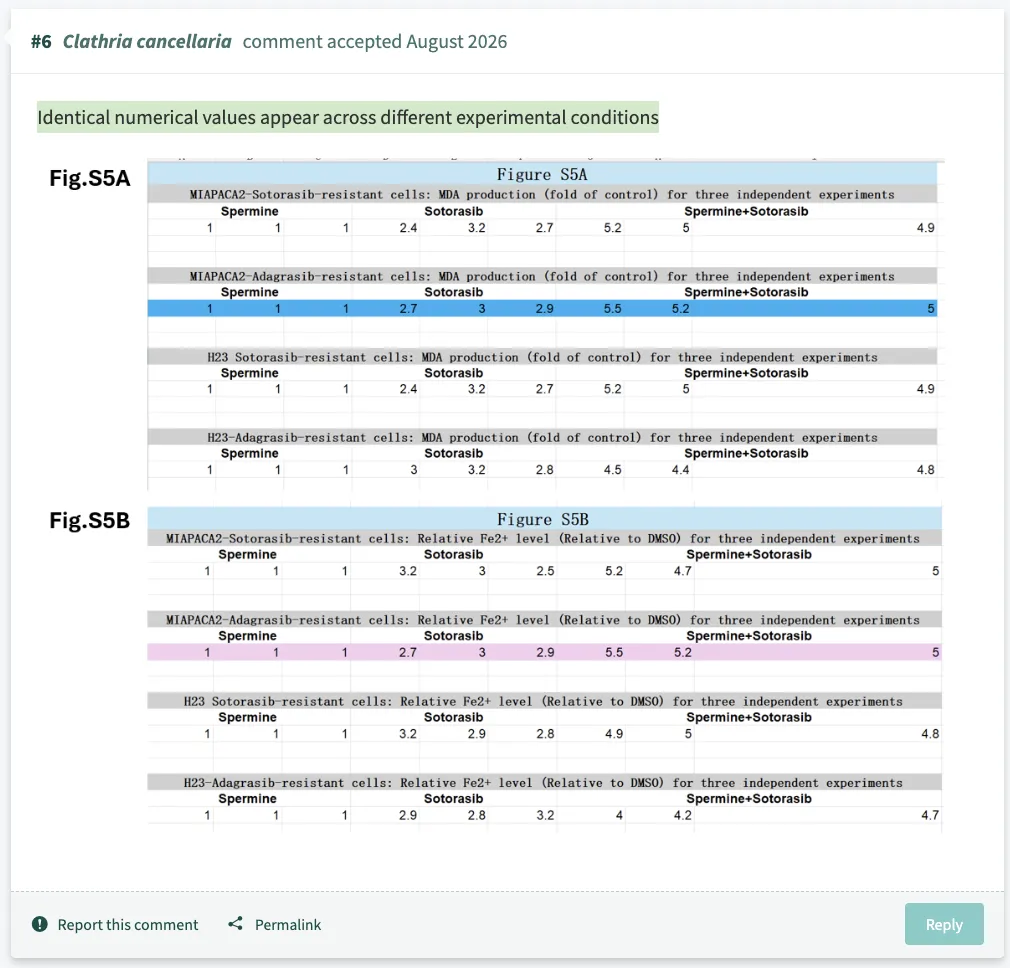Click H23-Adagrasib-resistant Relative Fe2+ header
Image resolution: width=1010 pixels, height=968 pixels.
[x=544, y=783]
